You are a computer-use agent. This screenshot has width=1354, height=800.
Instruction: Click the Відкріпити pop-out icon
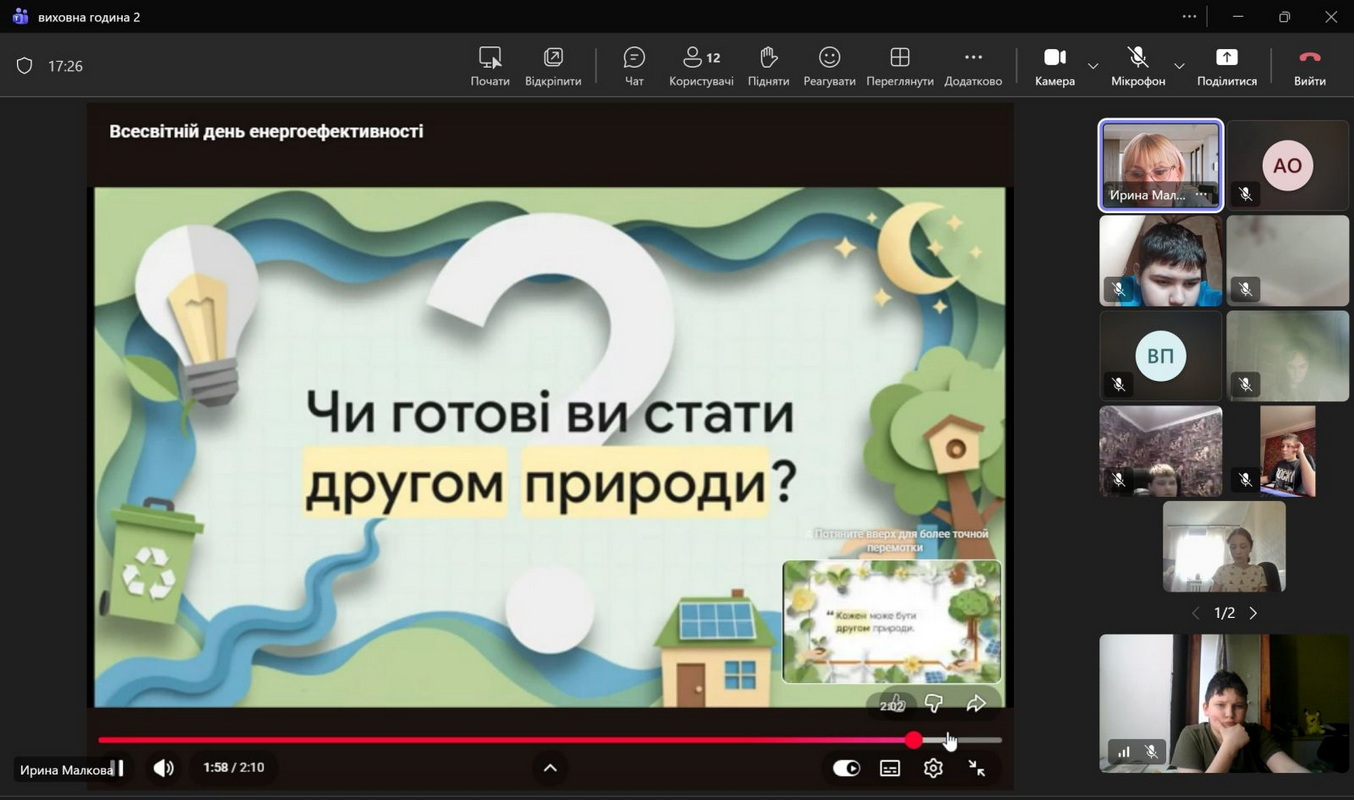pos(553,66)
